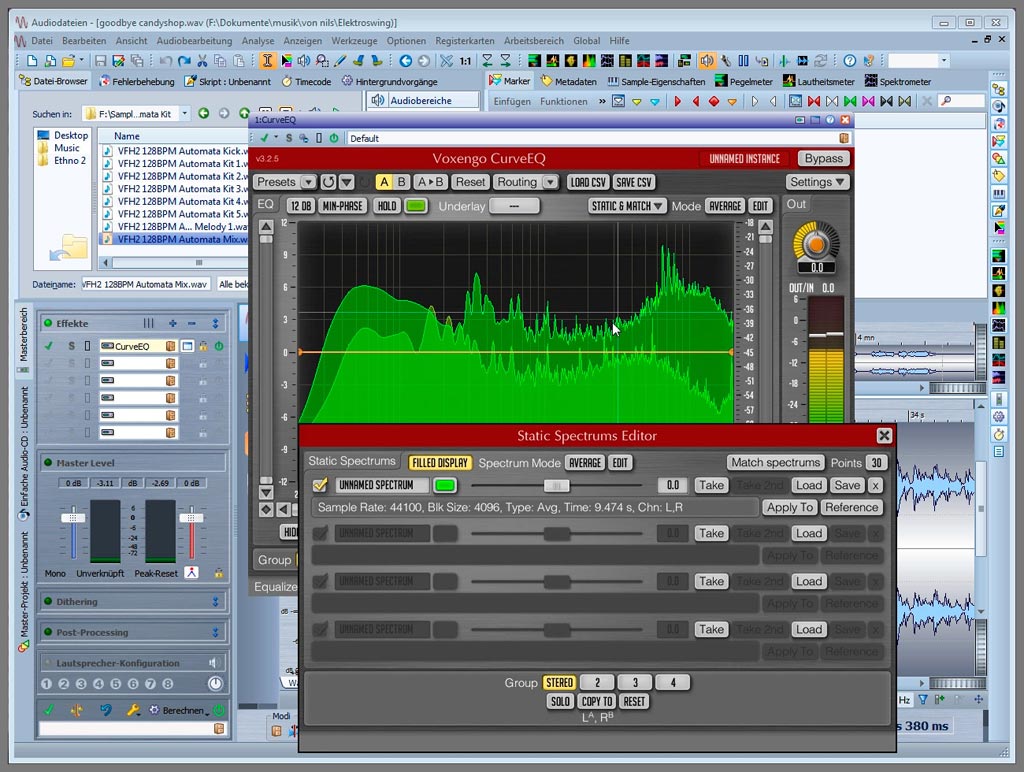Click the blue help question mark icon

(850, 61)
